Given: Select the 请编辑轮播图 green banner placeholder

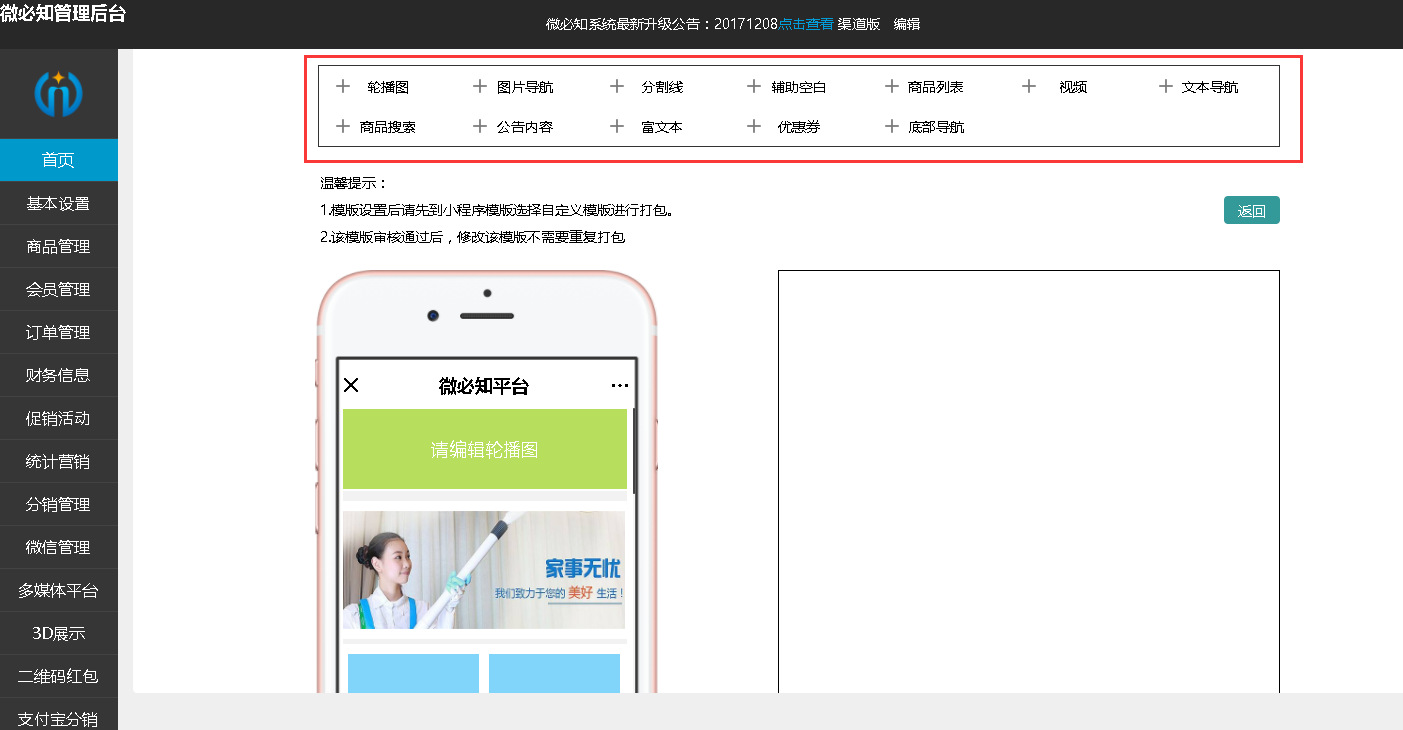Looking at the screenshot, I should click(485, 449).
